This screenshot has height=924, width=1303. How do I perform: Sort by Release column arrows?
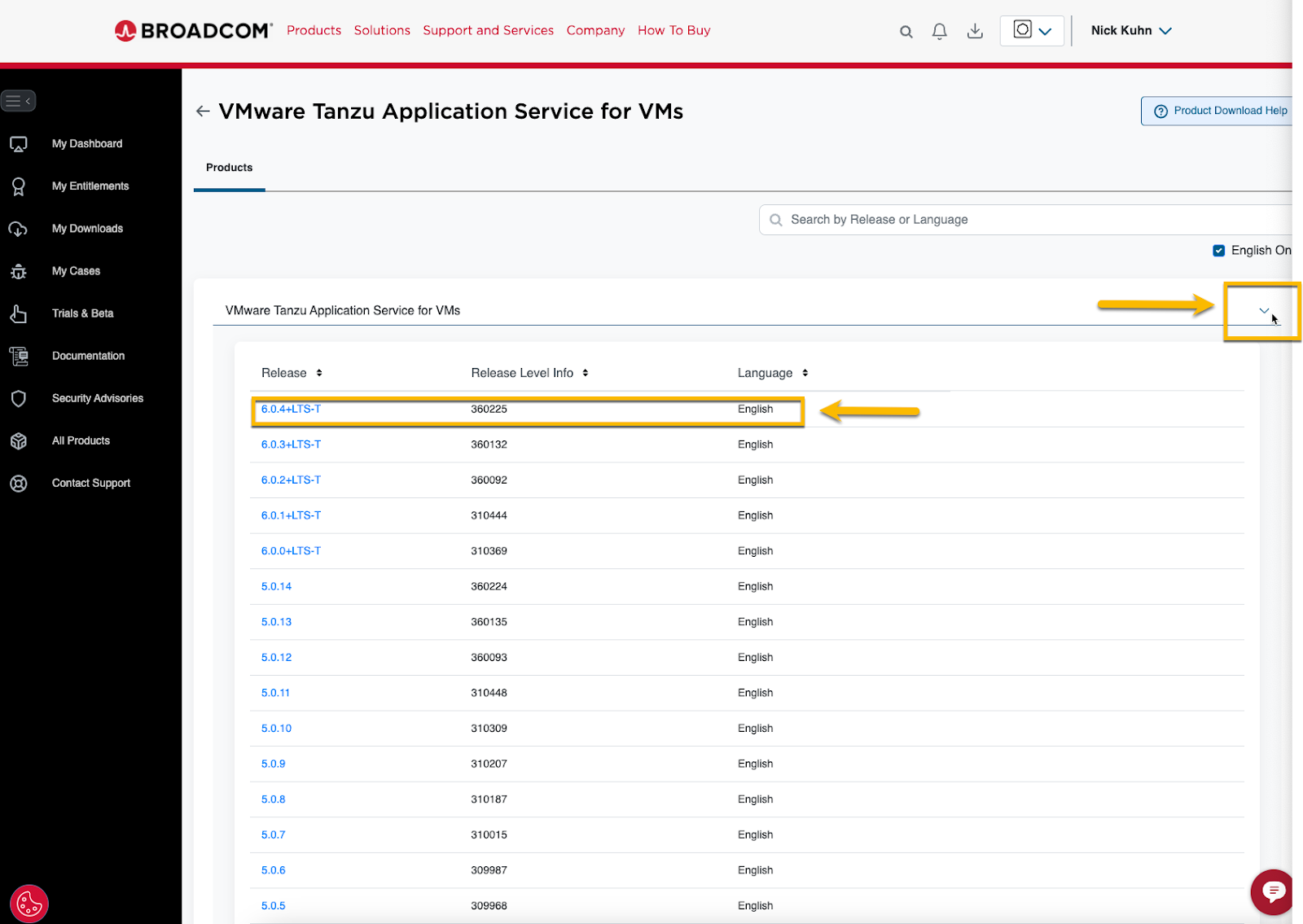pos(319,373)
